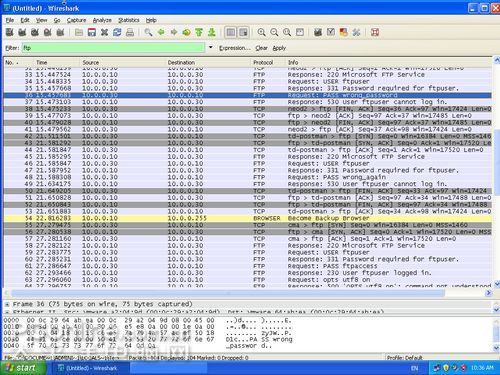Clear the display filter

point(261,48)
